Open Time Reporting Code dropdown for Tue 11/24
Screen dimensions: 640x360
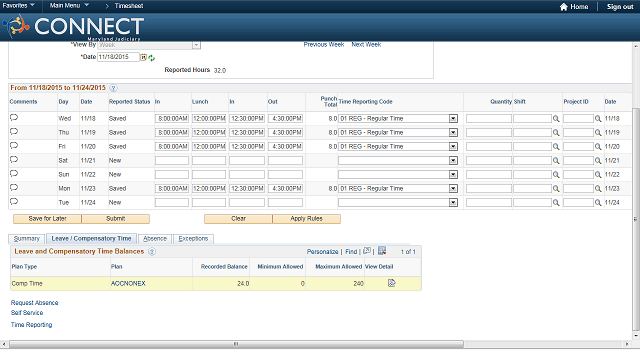coord(453,202)
